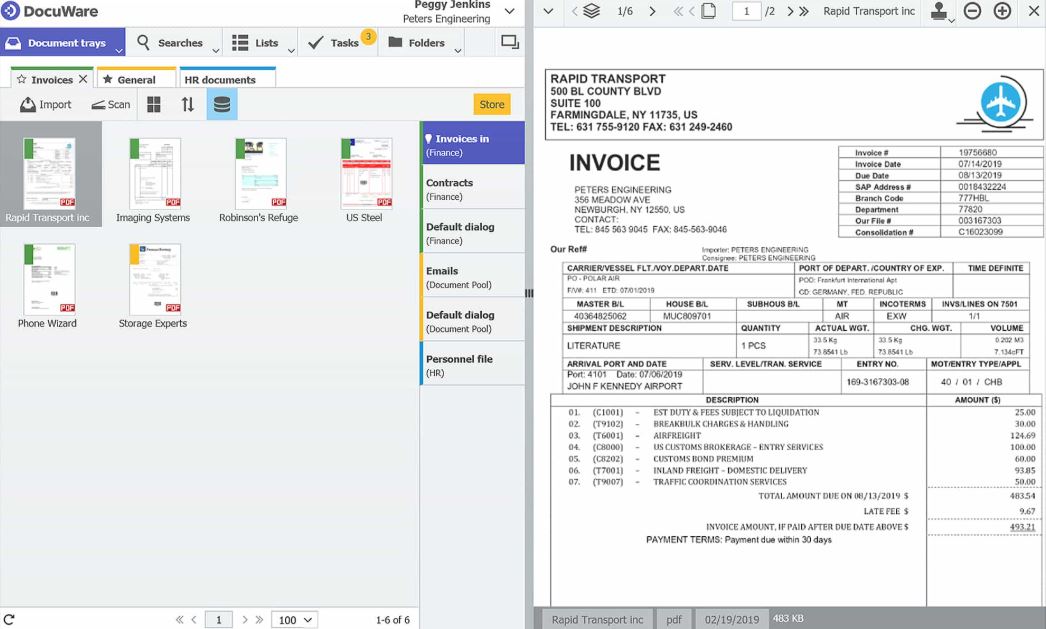Select Contracts (Finance) store dialog
Screen dimensions: 1046x629
(x=472, y=188)
